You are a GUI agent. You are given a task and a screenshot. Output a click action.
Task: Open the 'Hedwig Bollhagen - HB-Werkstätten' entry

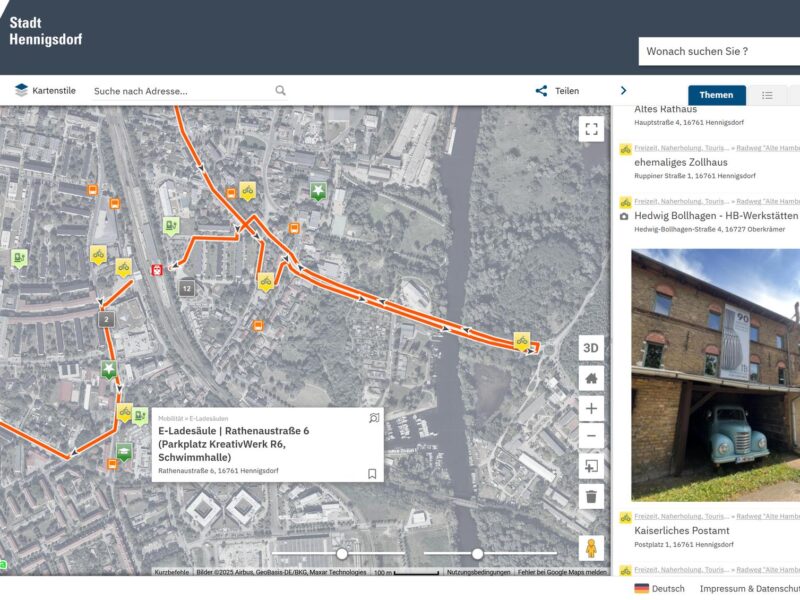tap(716, 216)
